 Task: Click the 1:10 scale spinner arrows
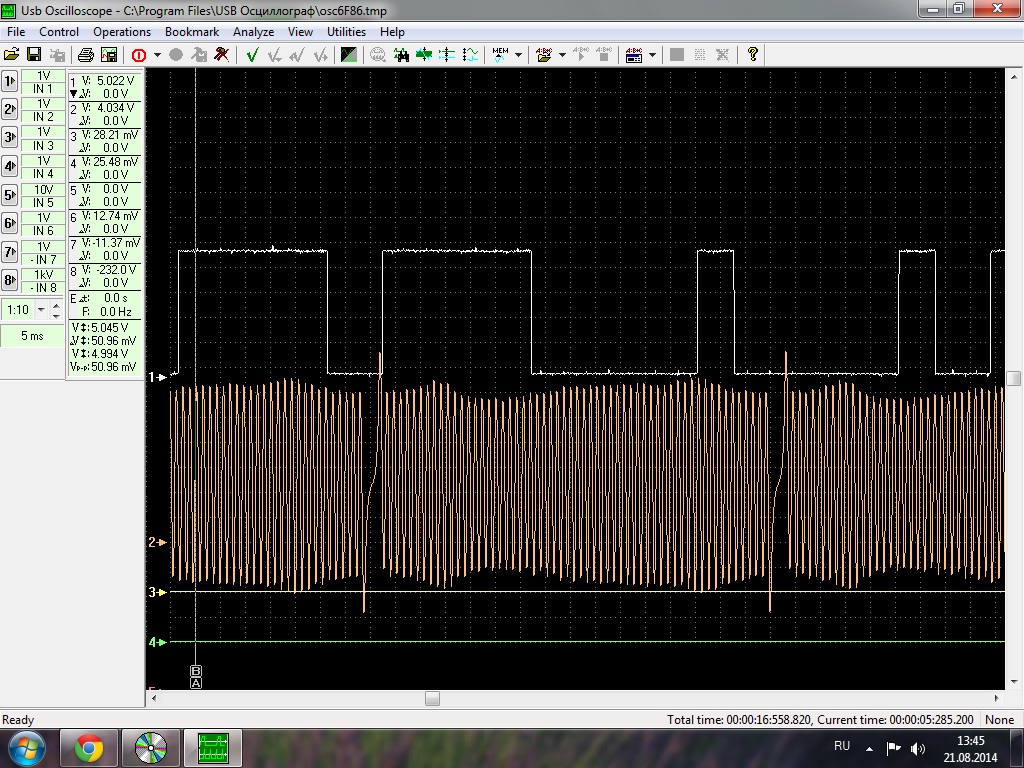pos(57,310)
